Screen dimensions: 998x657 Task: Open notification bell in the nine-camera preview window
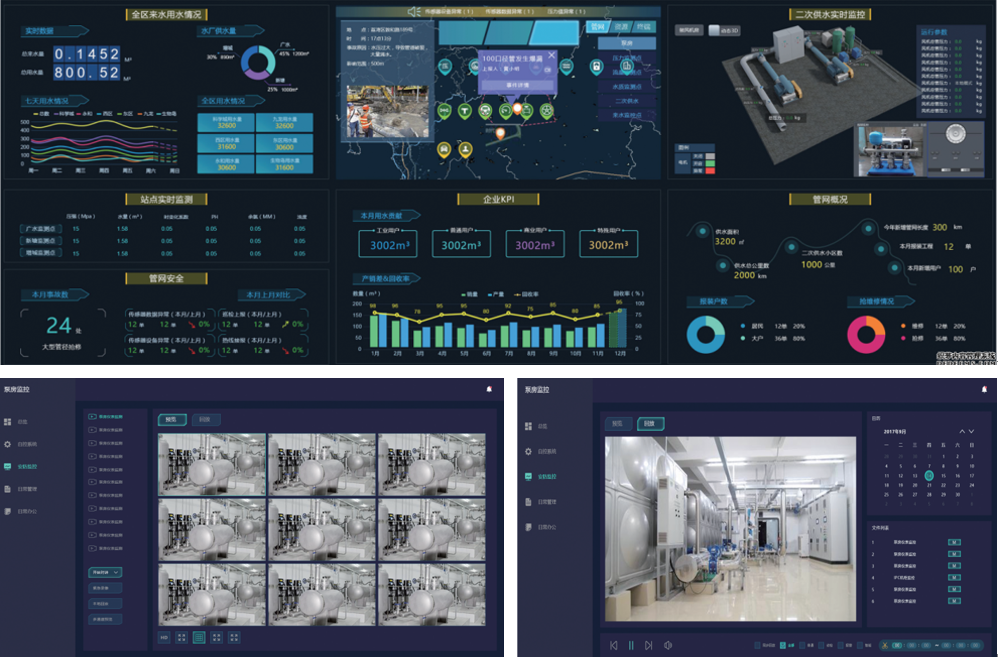(489, 389)
